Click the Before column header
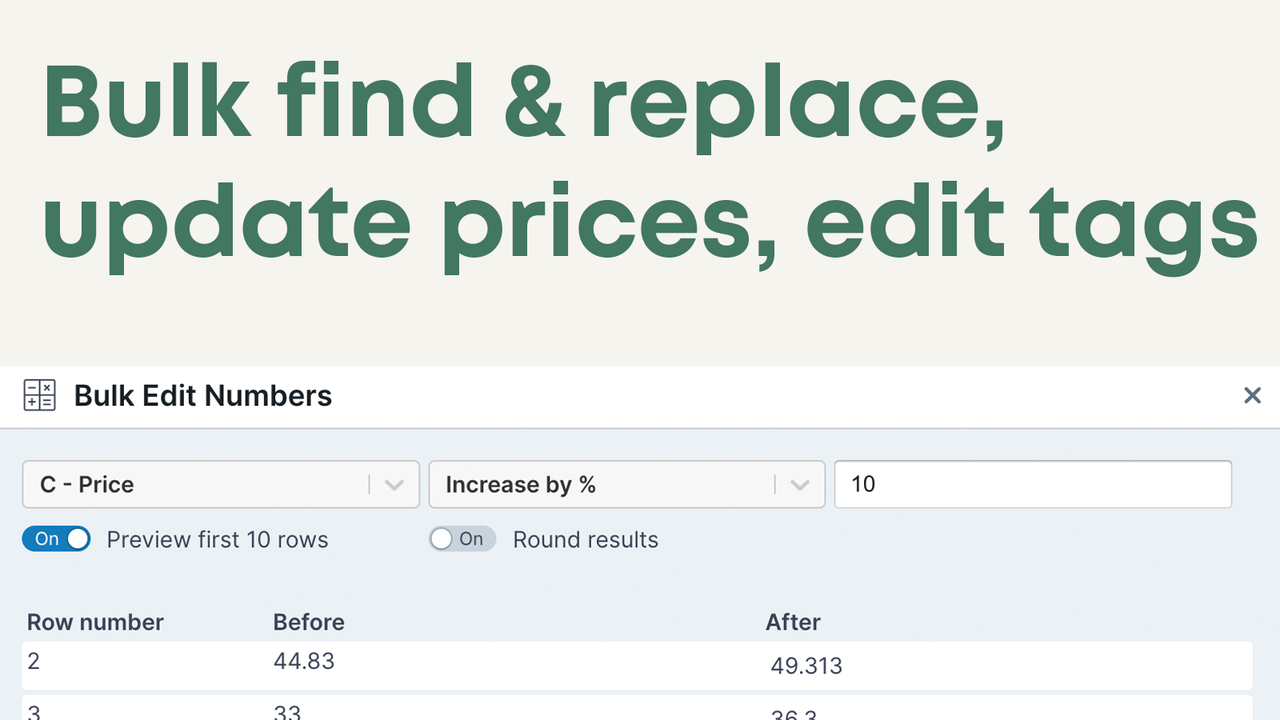Image resolution: width=1280 pixels, height=720 pixels. pos(309,622)
